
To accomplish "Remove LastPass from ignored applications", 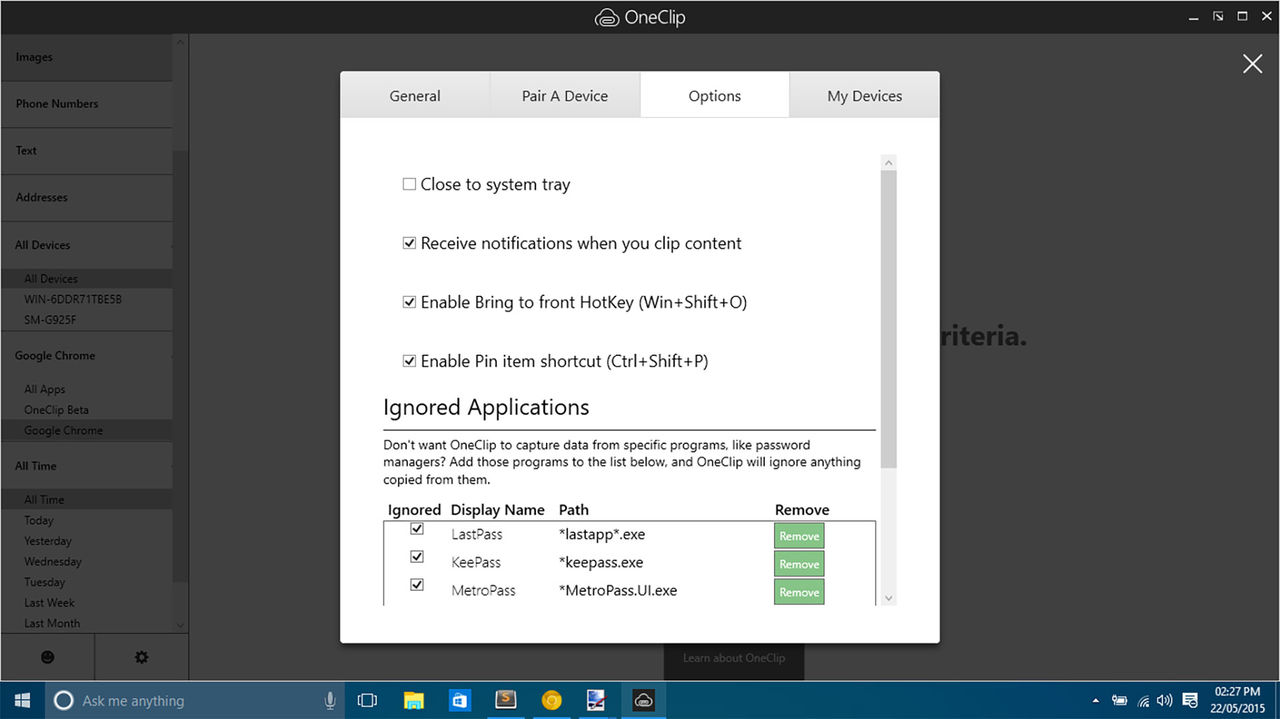I will click(x=799, y=536).
